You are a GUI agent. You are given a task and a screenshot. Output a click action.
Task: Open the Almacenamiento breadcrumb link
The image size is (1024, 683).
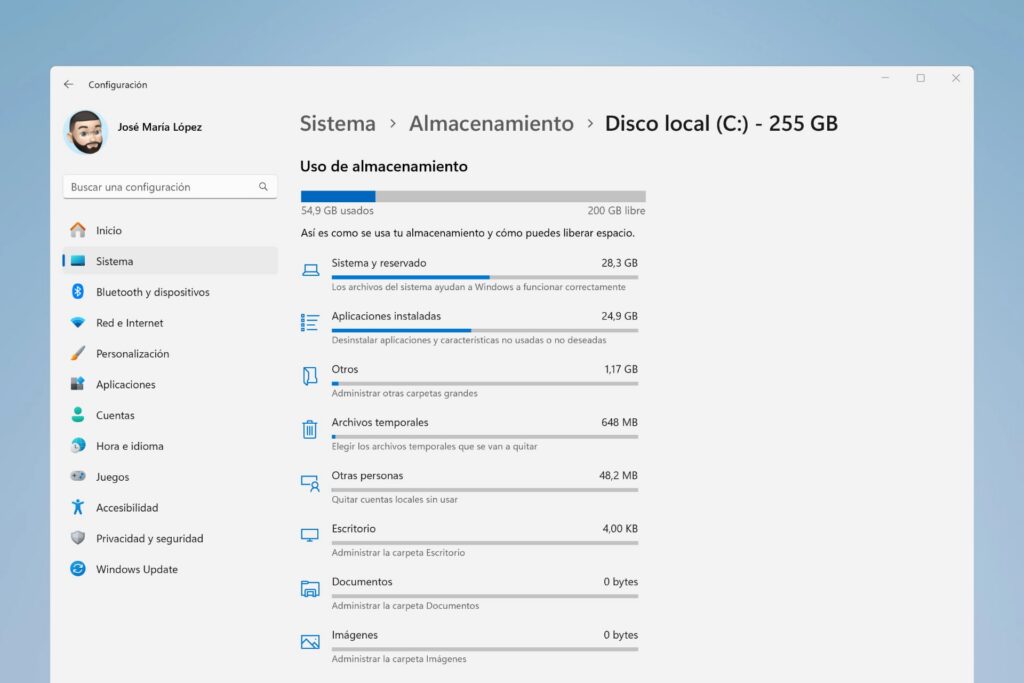point(491,123)
